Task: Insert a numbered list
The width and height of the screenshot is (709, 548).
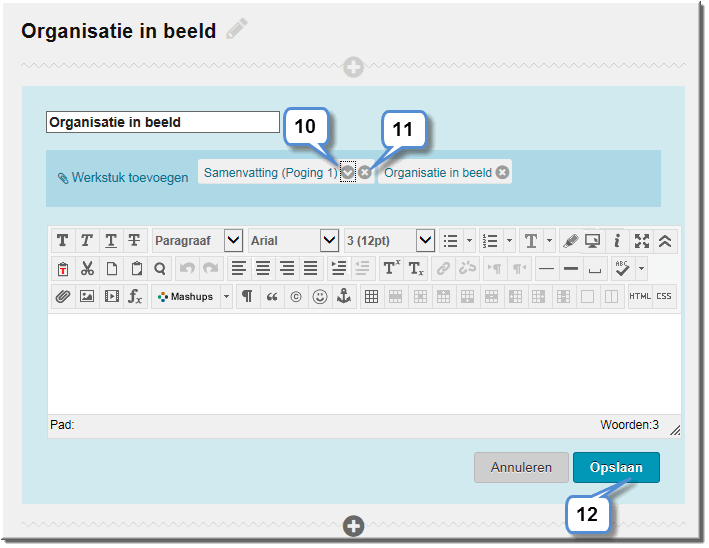Action: coord(490,241)
